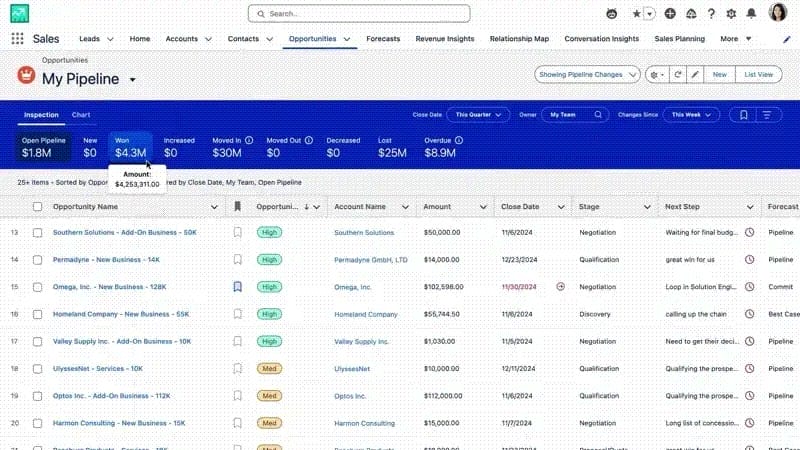800x450 pixels.
Task: Select the Open Pipeline $1.8M metric
Action: tap(43, 147)
